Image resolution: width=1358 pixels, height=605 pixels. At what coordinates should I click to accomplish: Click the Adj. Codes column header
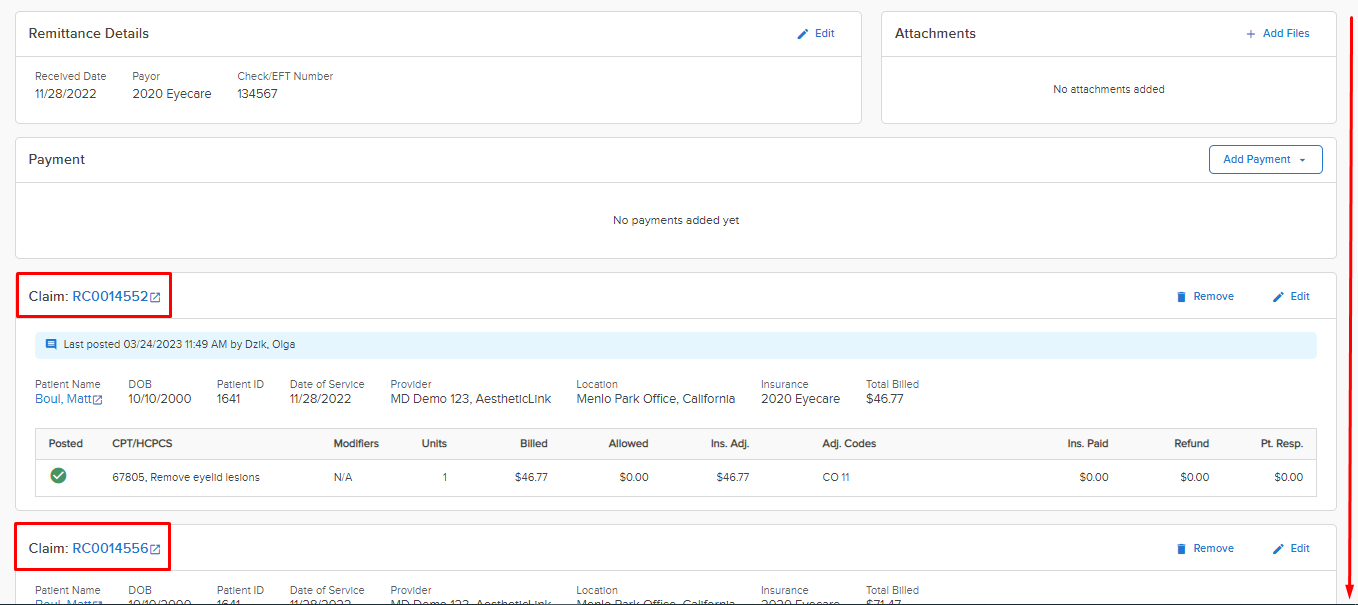[849, 444]
